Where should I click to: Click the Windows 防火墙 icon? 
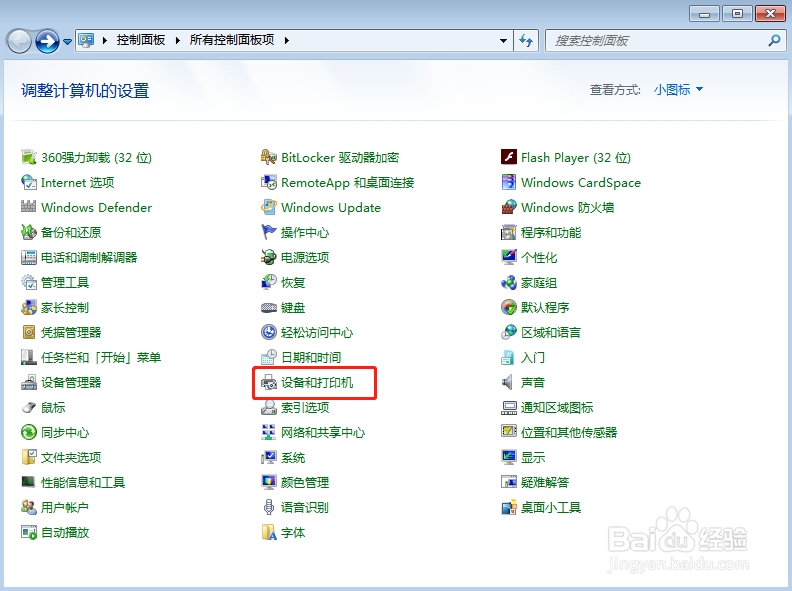point(509,207)
